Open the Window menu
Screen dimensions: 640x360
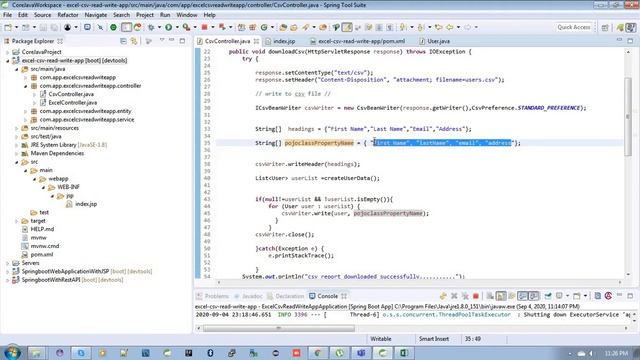pos(187,15)
